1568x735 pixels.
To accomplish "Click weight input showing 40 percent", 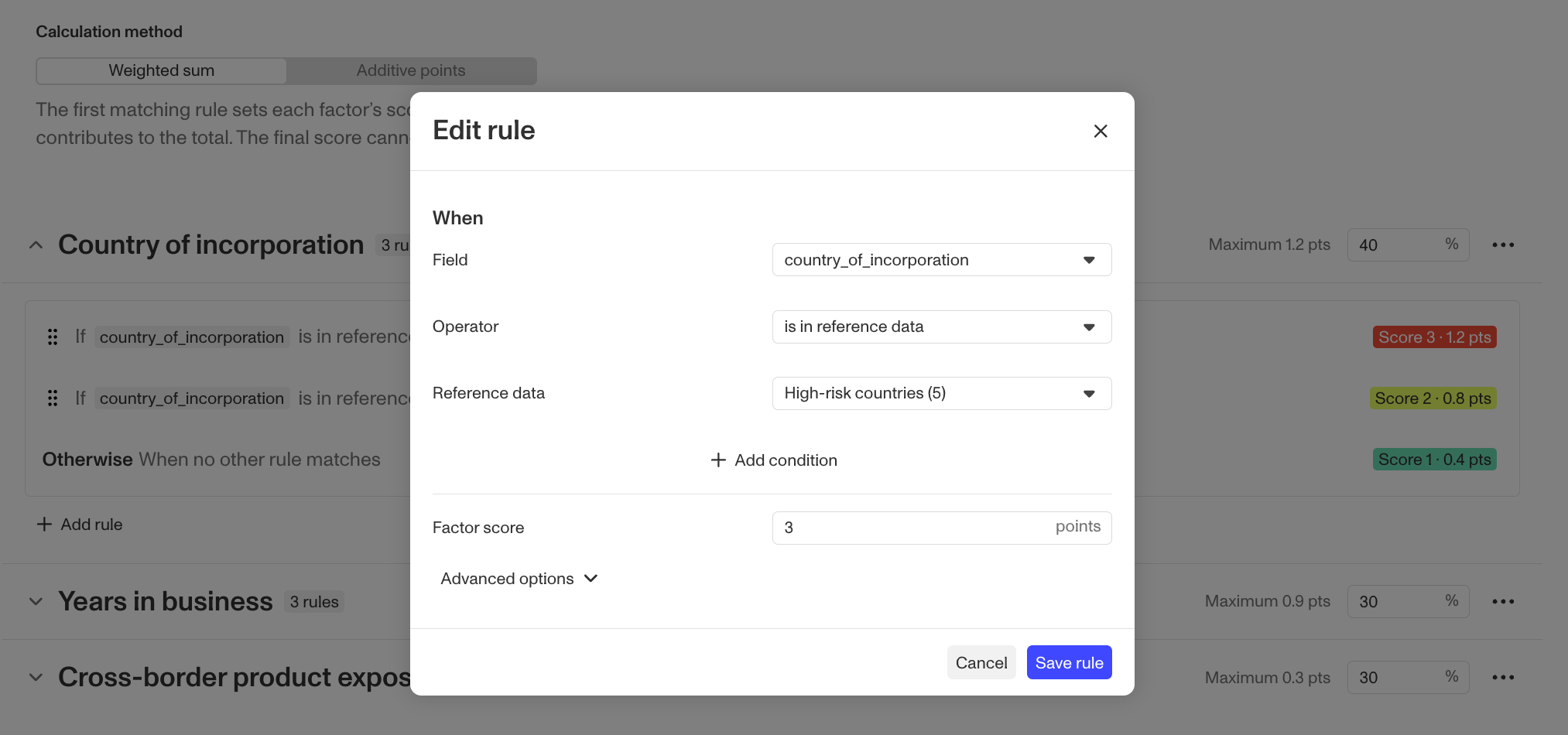I will coord(1408,245).
